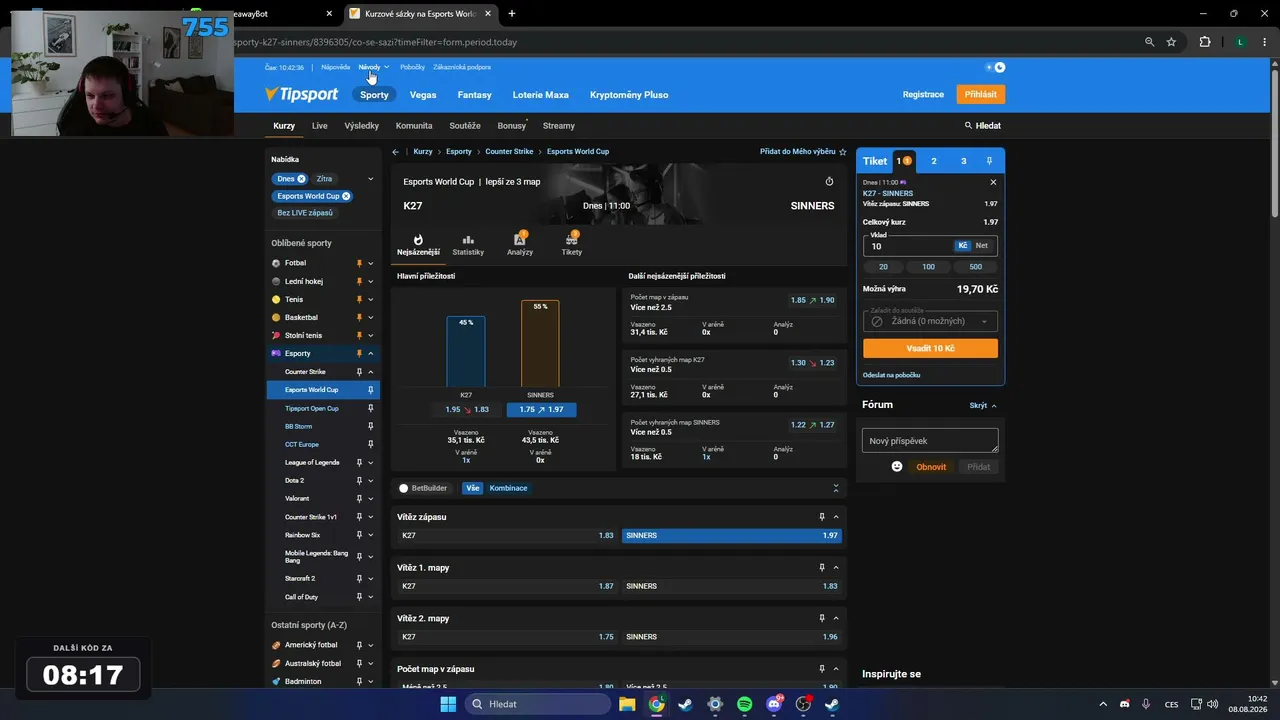
Task: Remove the K27 - SINNERS bet from ticket
Action: click(x=993, y=182)
